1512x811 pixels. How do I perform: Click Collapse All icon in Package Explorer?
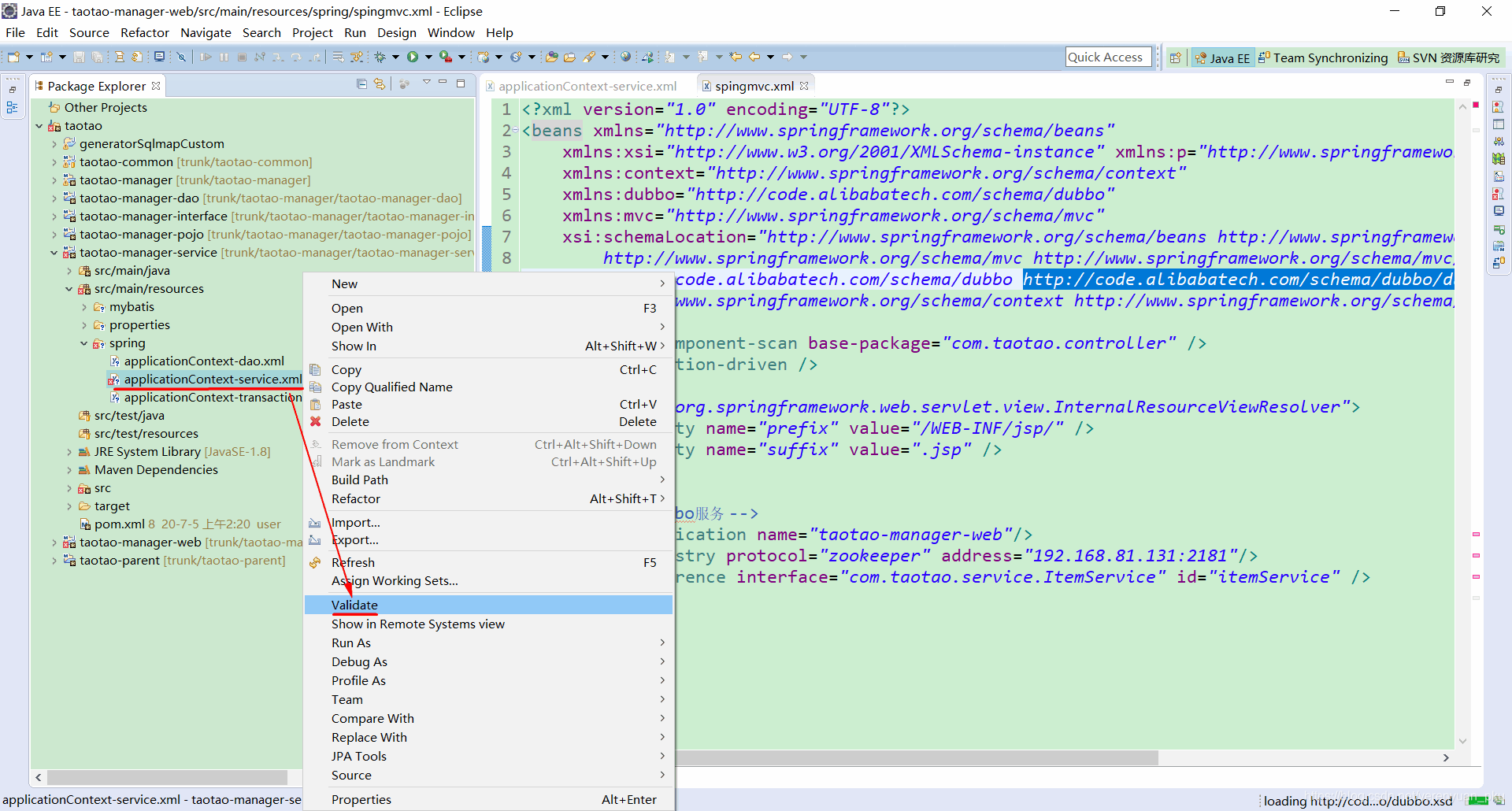pyautogui.click(x=361, y=83)
